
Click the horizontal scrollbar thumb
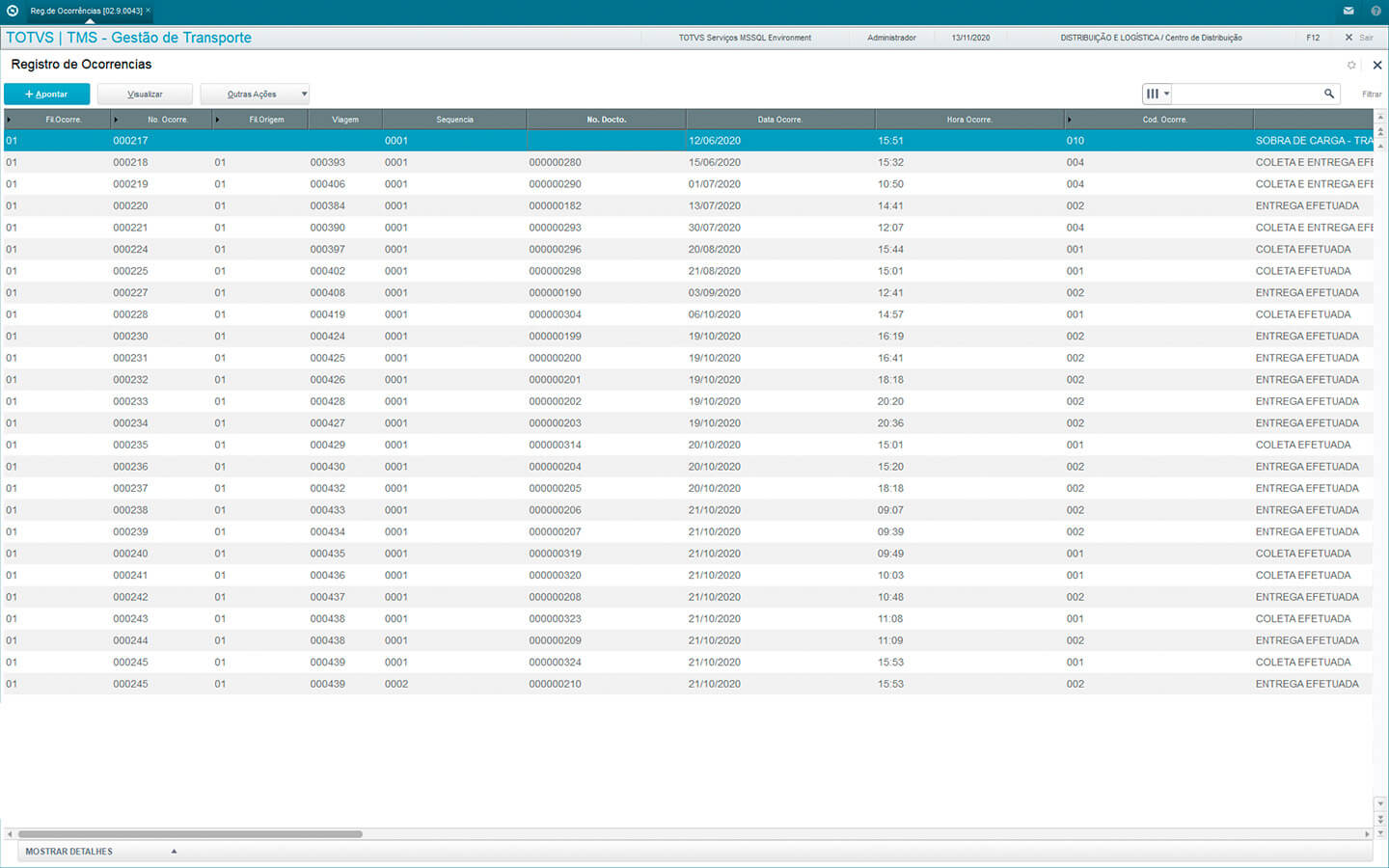pyautogui.click(x=190, y=834)
